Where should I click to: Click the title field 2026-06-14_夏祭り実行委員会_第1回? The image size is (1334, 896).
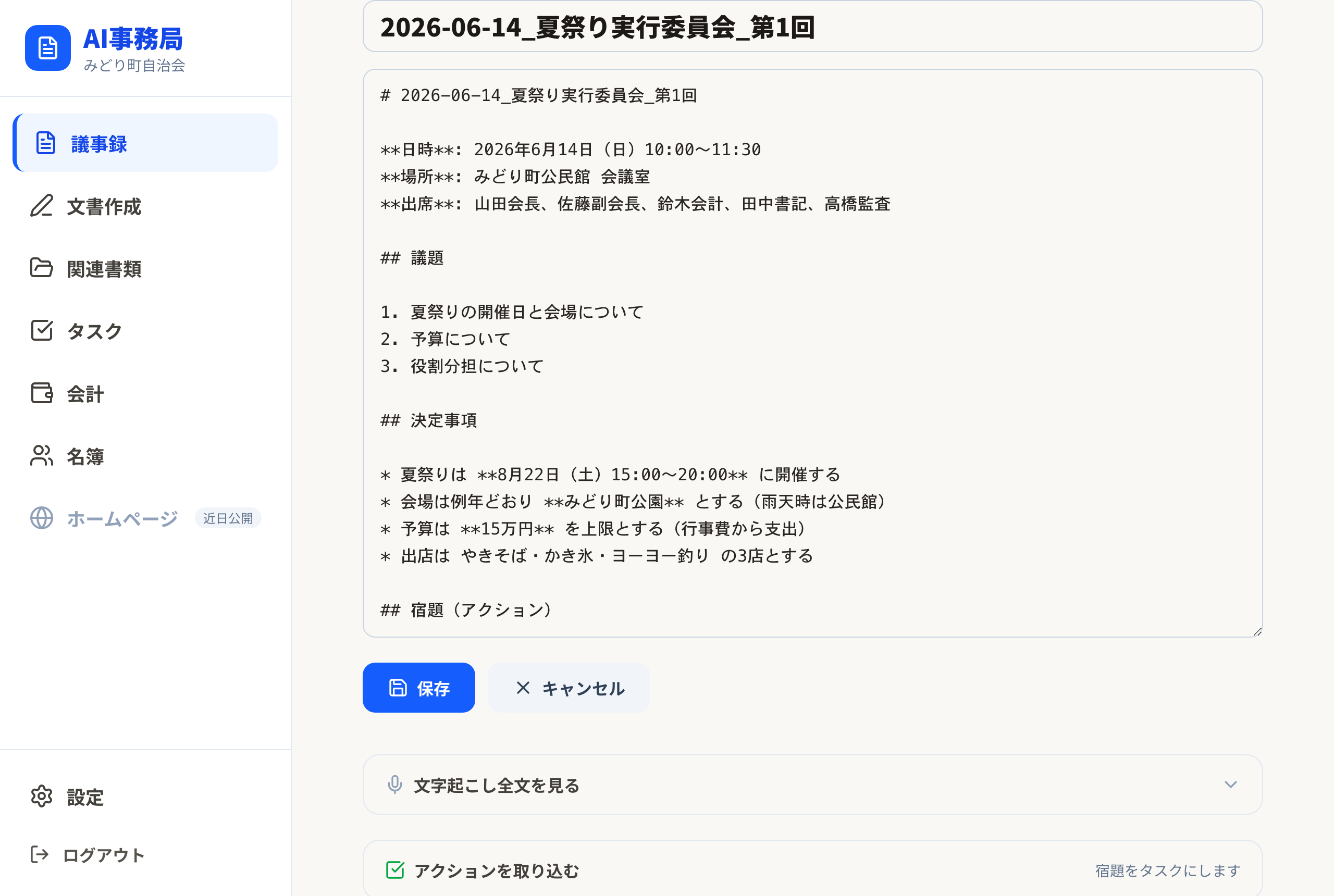coord(812,26)
